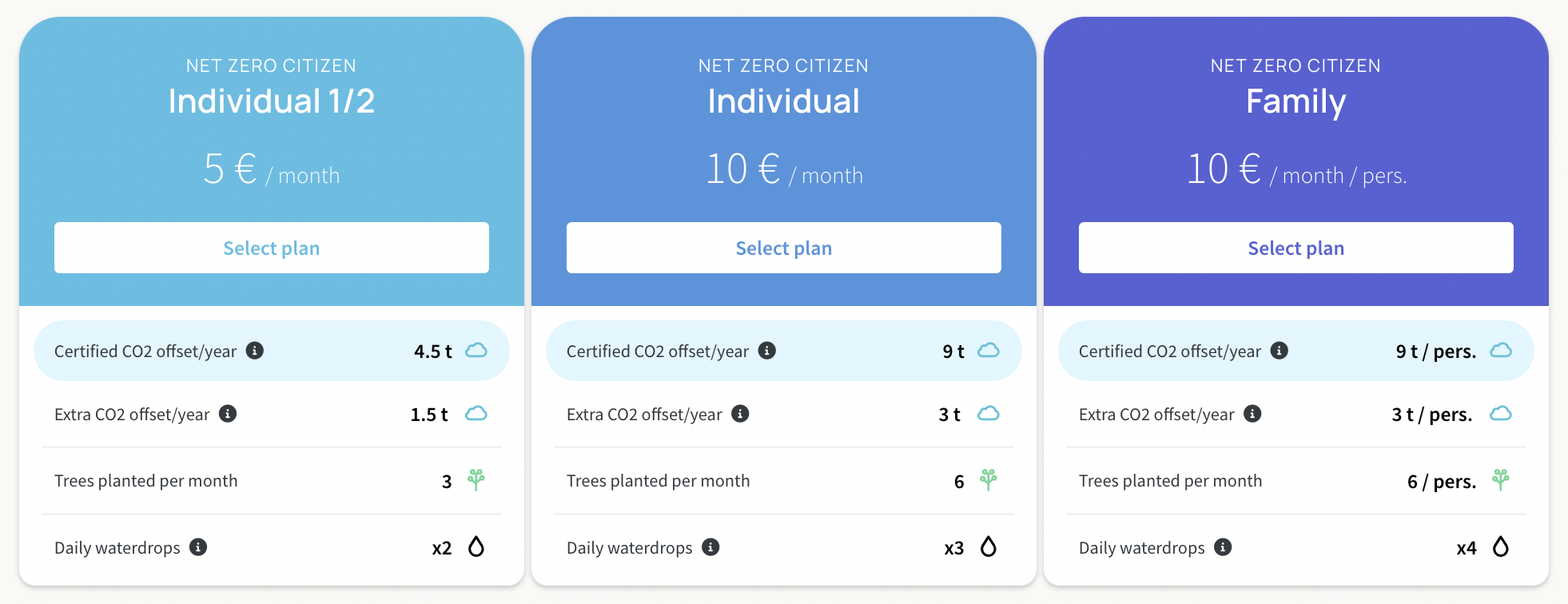The height and width of the screenshot is (604, 1568).
Task: Select the Family plan button
Action: [x=1296, y=248]
